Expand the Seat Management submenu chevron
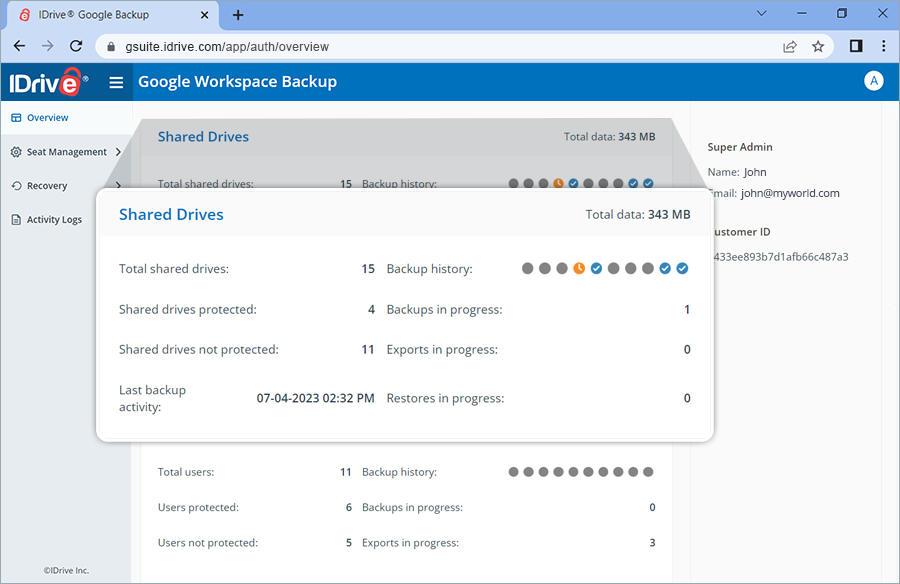 [117, 152]
